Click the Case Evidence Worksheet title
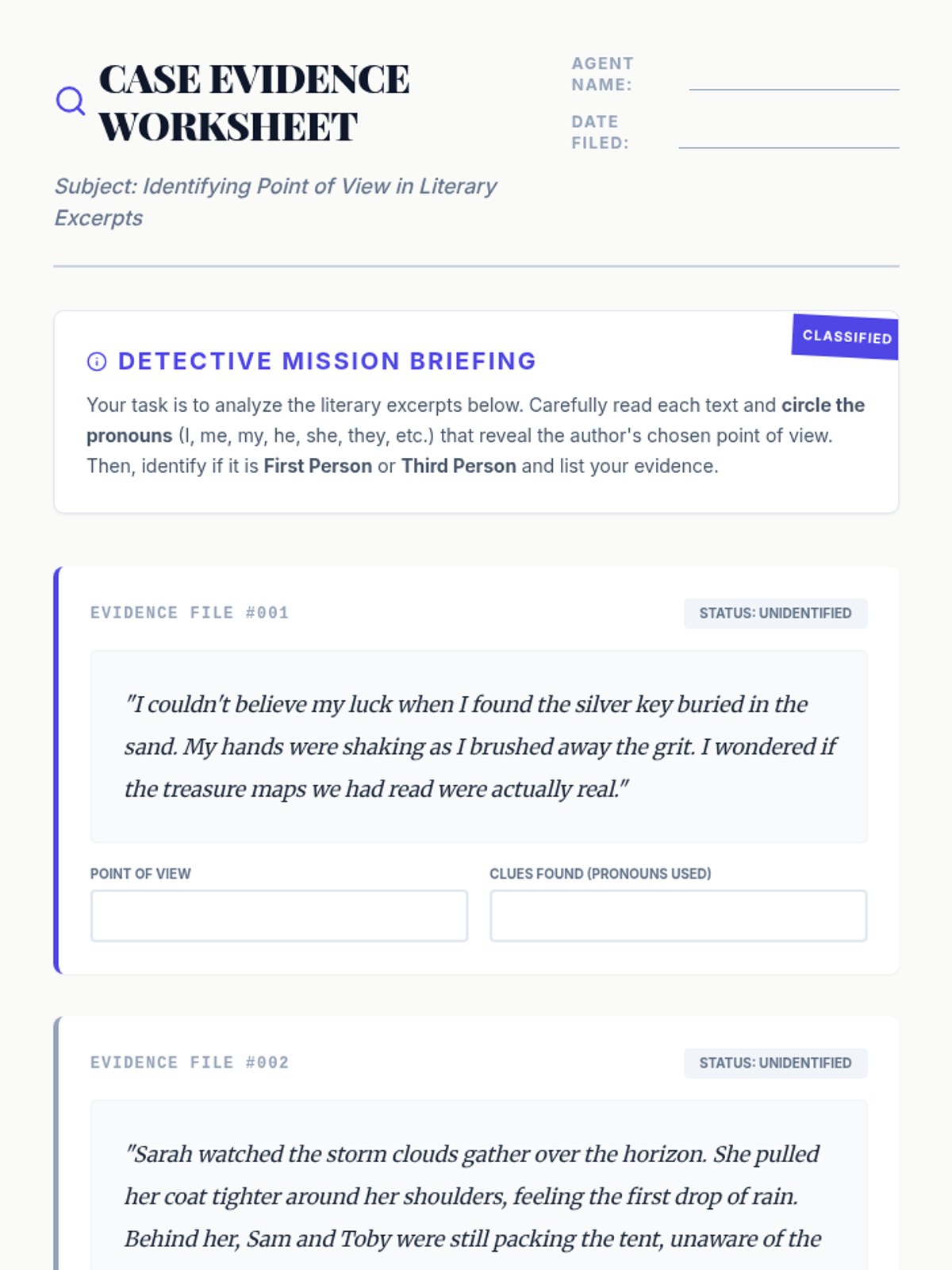952x1270 pixels. (x=254, y=103)
